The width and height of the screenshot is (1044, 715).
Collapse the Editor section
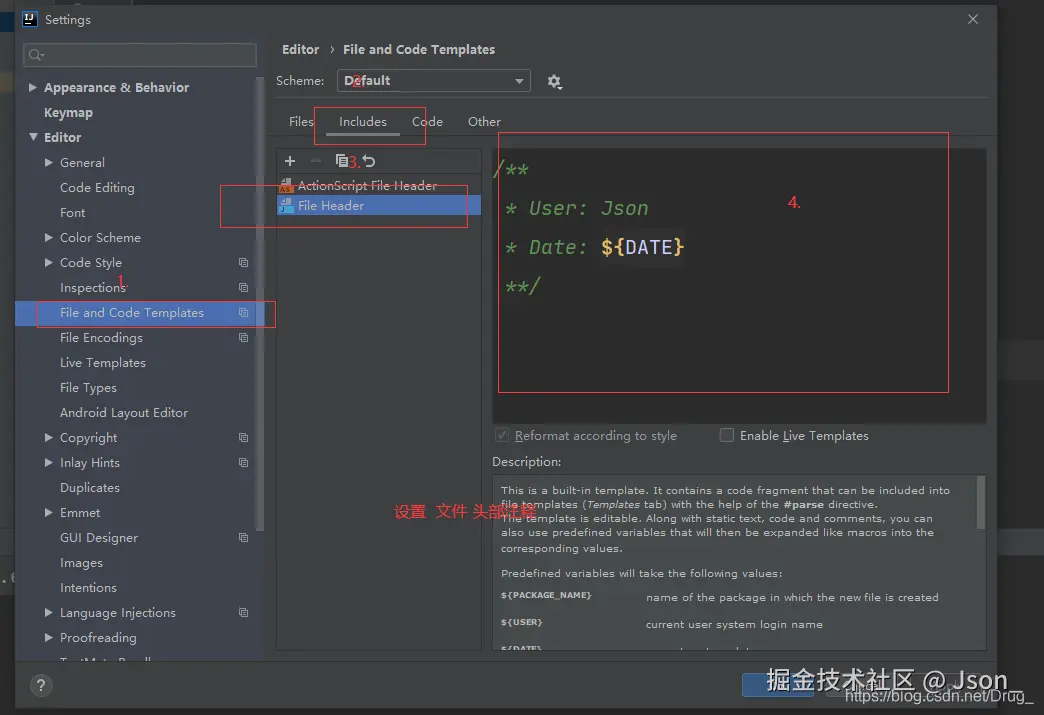[33, 136]
